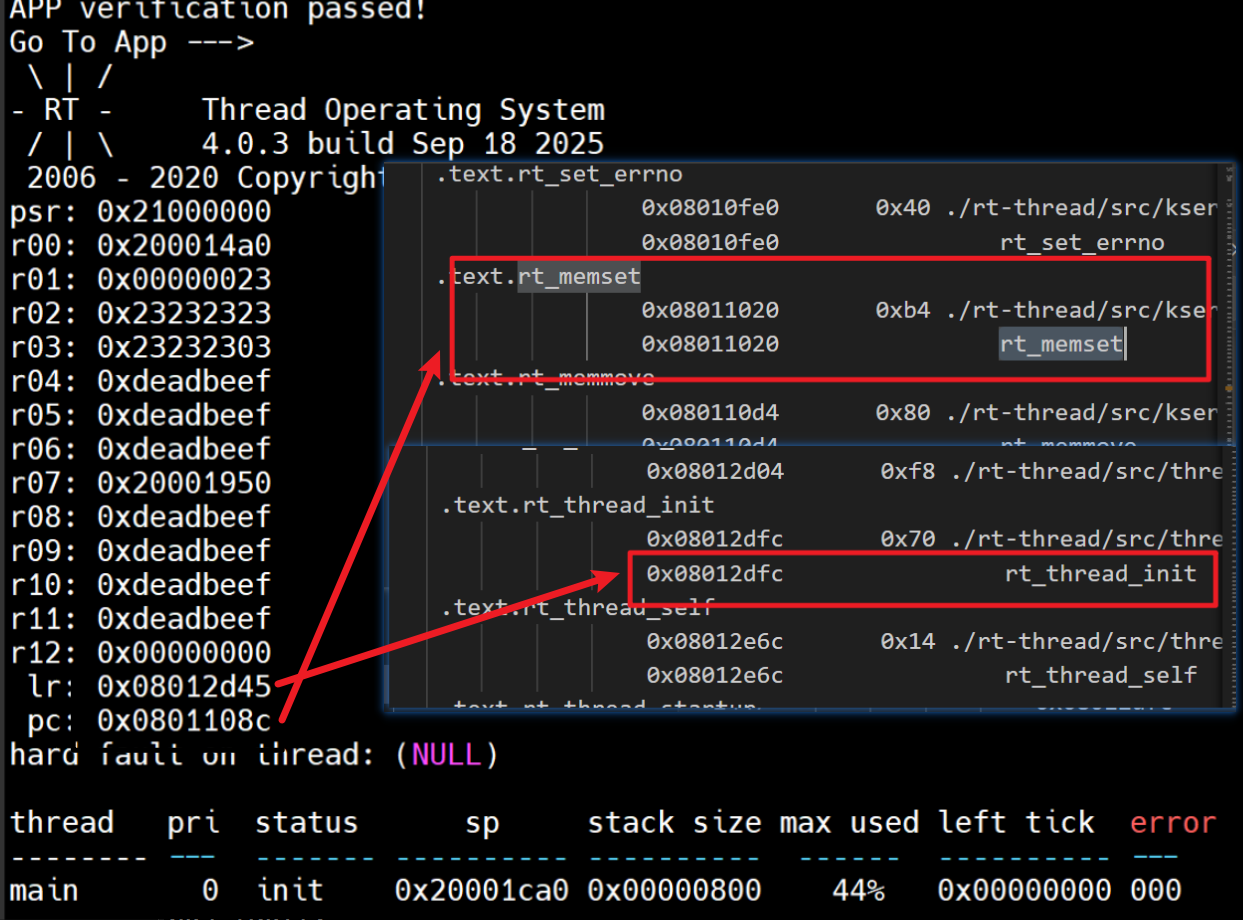Viewport: 1243px width, 920px height.
Task: Click the 'Go To App --->' line
Action: [x=131, y=44]
